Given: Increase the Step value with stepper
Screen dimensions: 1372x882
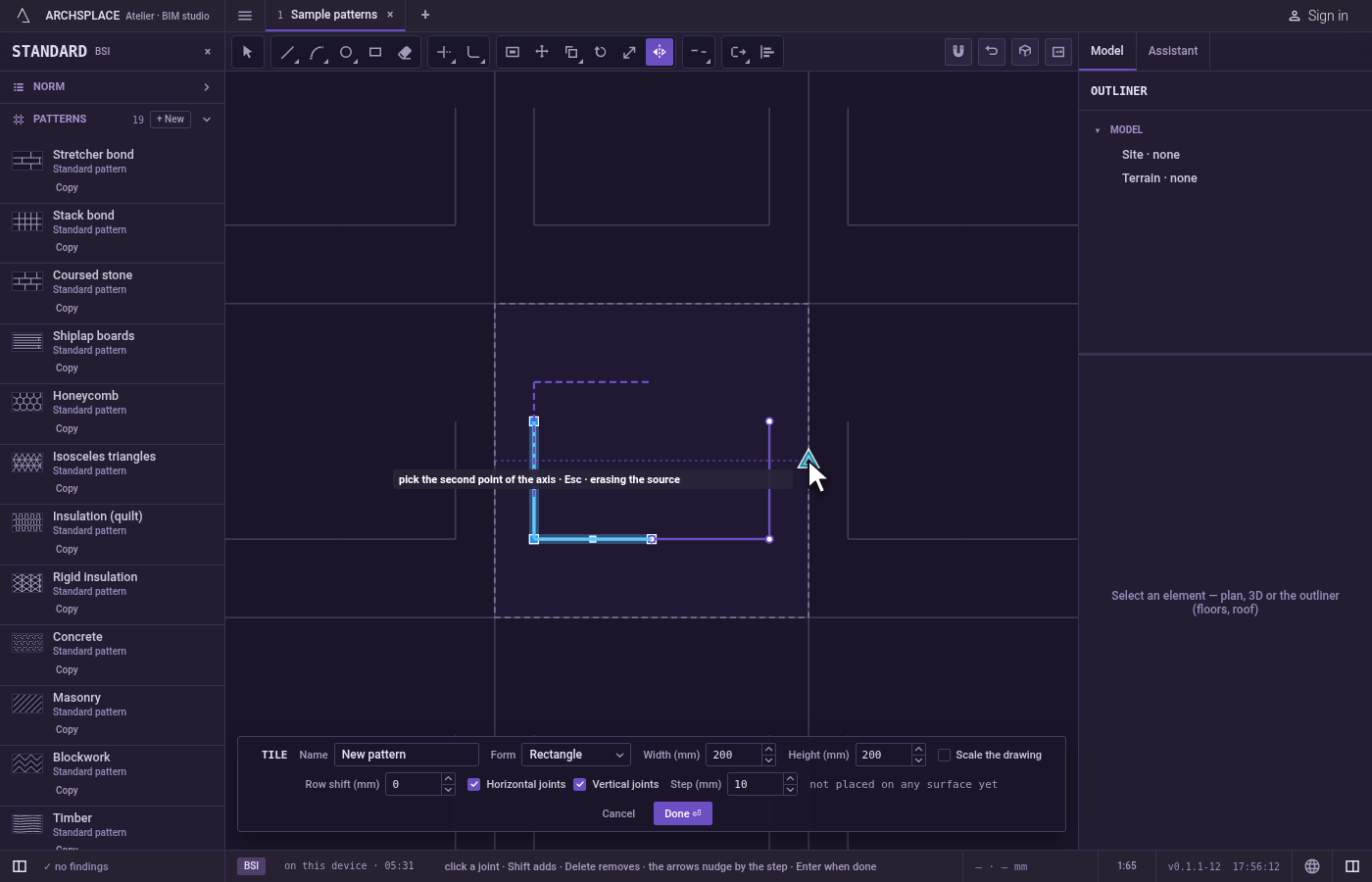Looking at the screenshot, I should point(790,779).
